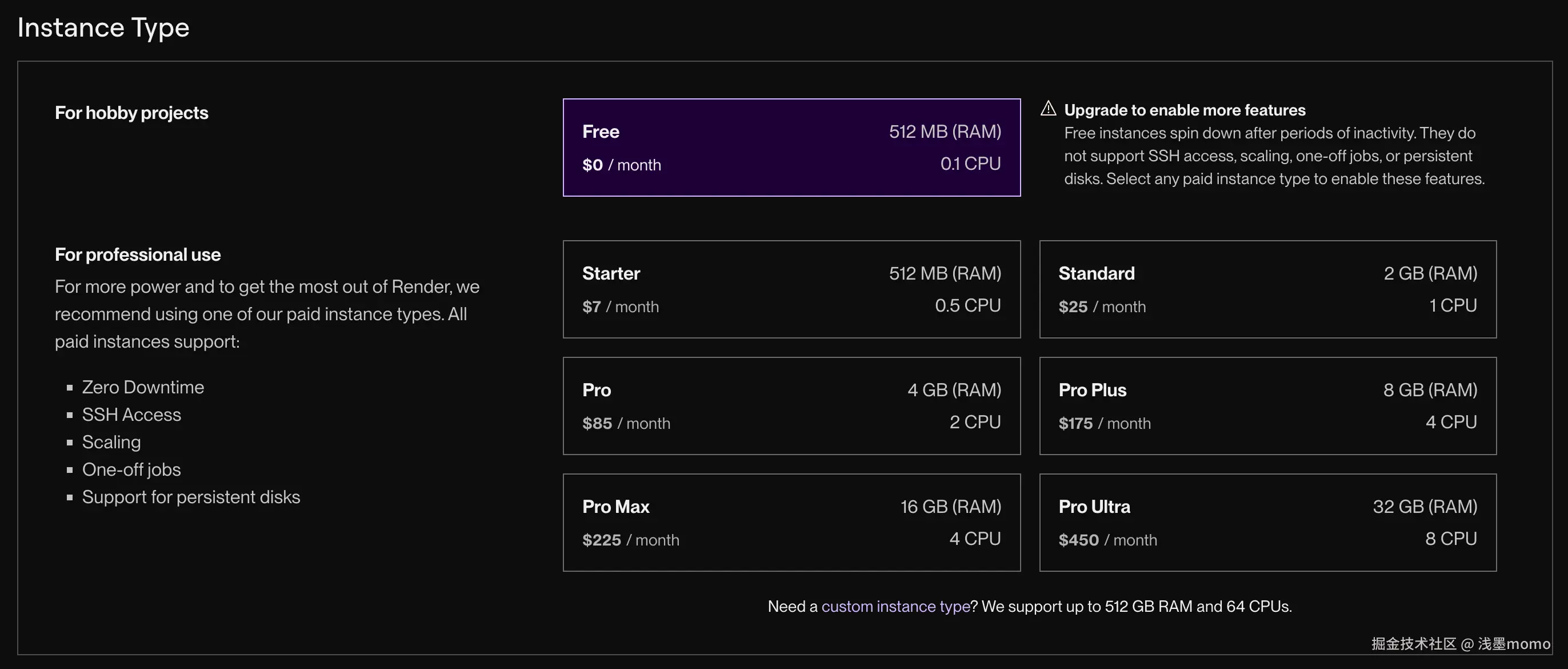Pick the Pro $85 per month instance

point(791,406)
